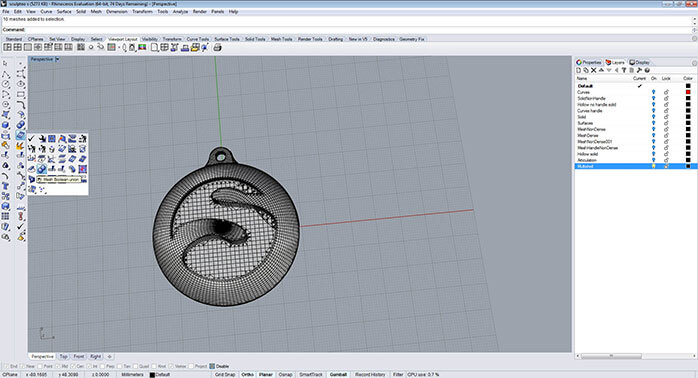Hide the Curves layer via its lightbulb
This screenshot has width=698, height=378.
(x=653, y=92)
